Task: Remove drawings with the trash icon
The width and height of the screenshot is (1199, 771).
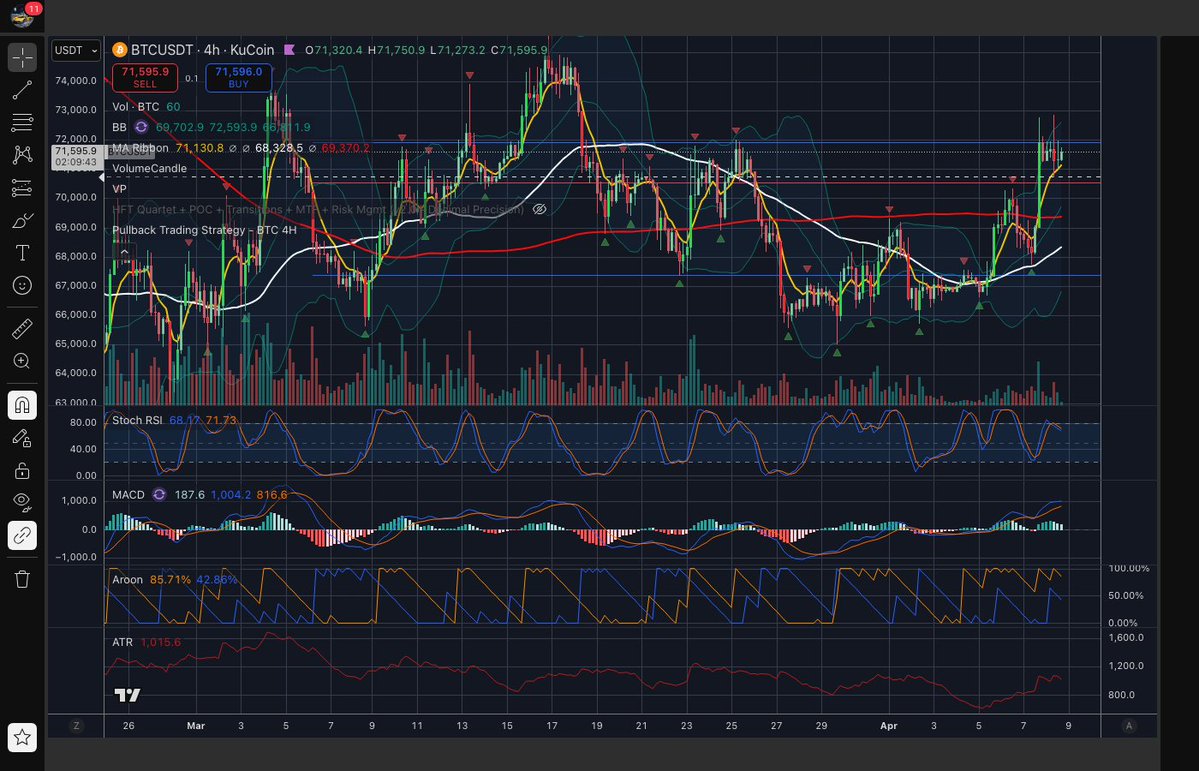Action: coord(22,578)
